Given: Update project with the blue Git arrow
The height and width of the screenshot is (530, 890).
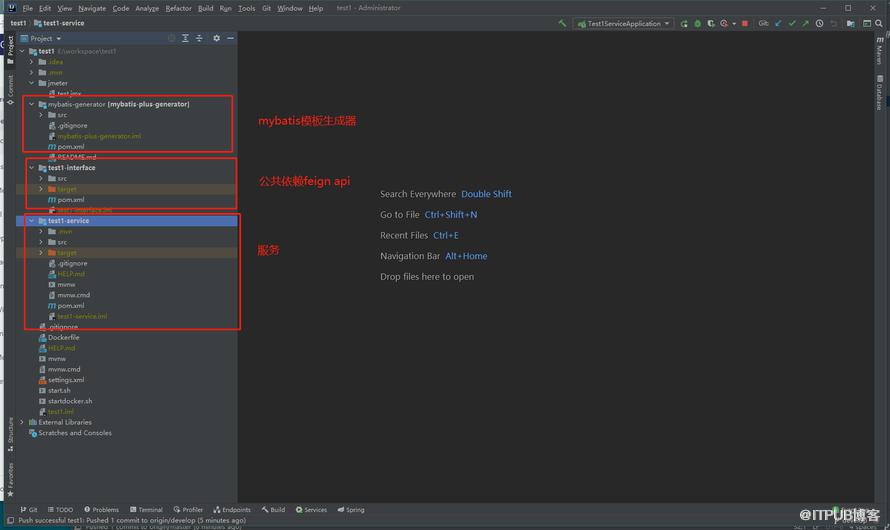Looking at the screenshot, I should pos(778,23).
